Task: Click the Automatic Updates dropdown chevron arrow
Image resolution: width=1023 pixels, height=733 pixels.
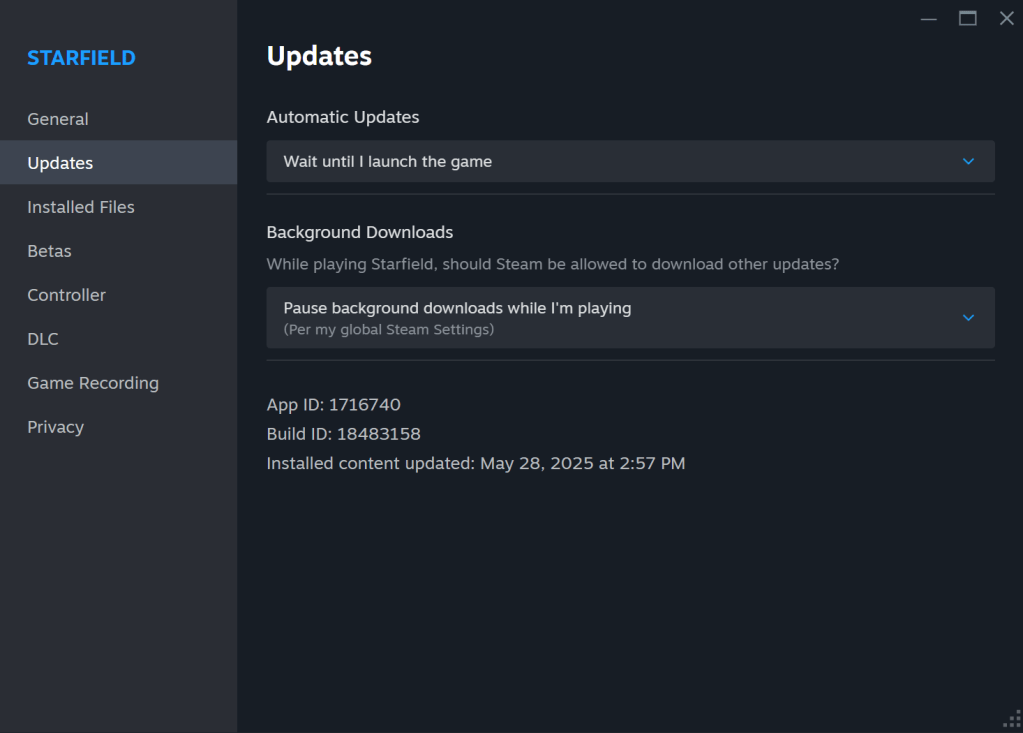Action: point(967,161)
